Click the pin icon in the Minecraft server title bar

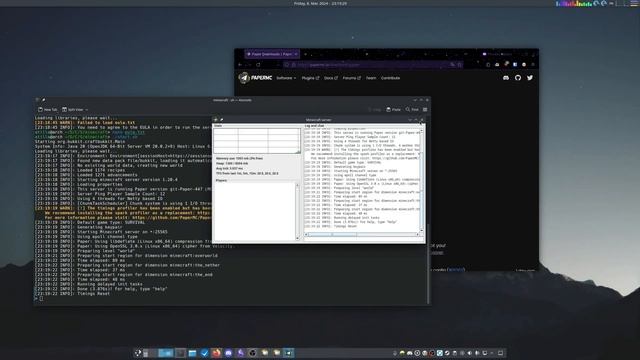pos(221,120)
